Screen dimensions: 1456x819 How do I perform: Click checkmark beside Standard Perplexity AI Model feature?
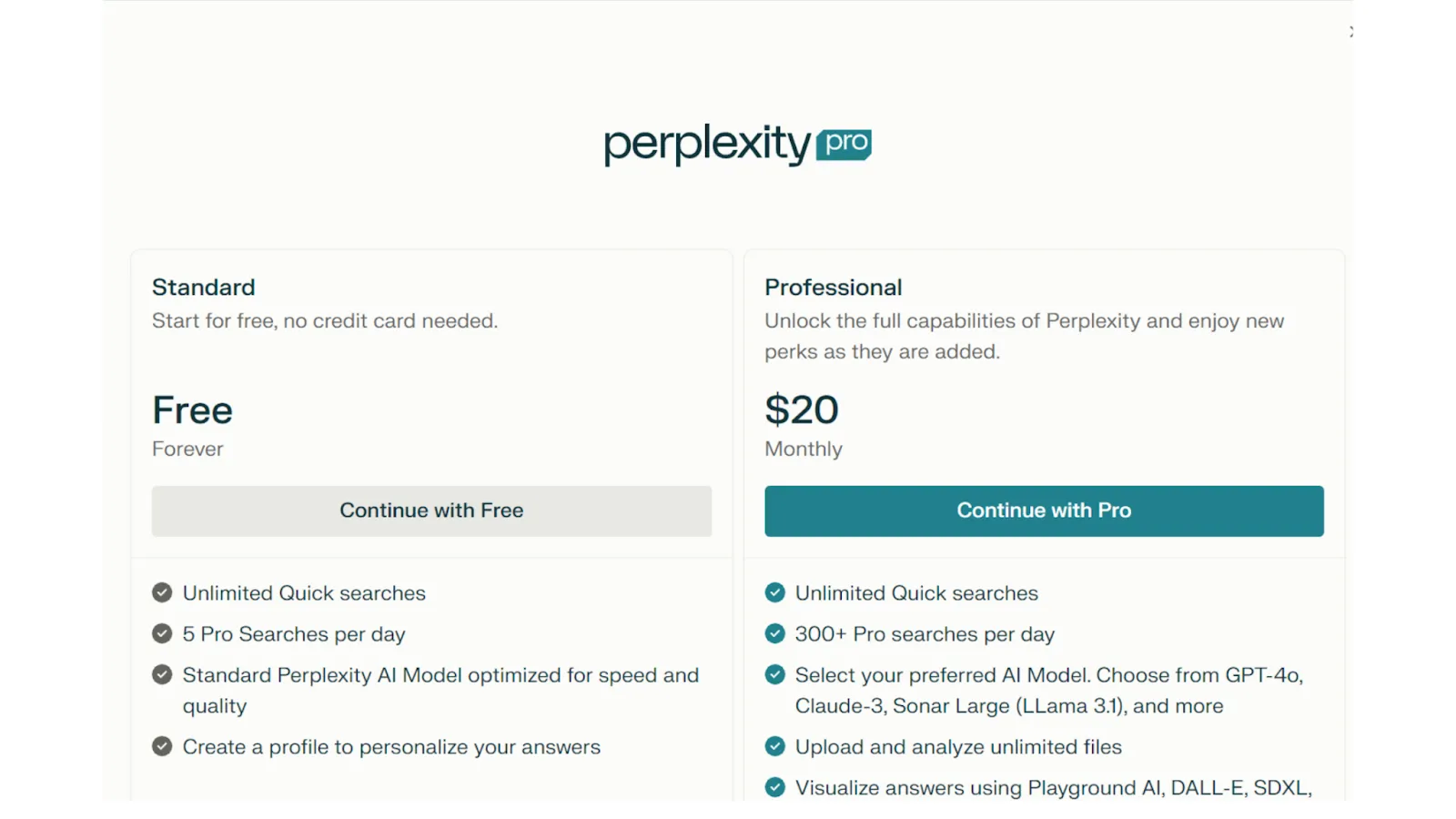click(161, 674)
